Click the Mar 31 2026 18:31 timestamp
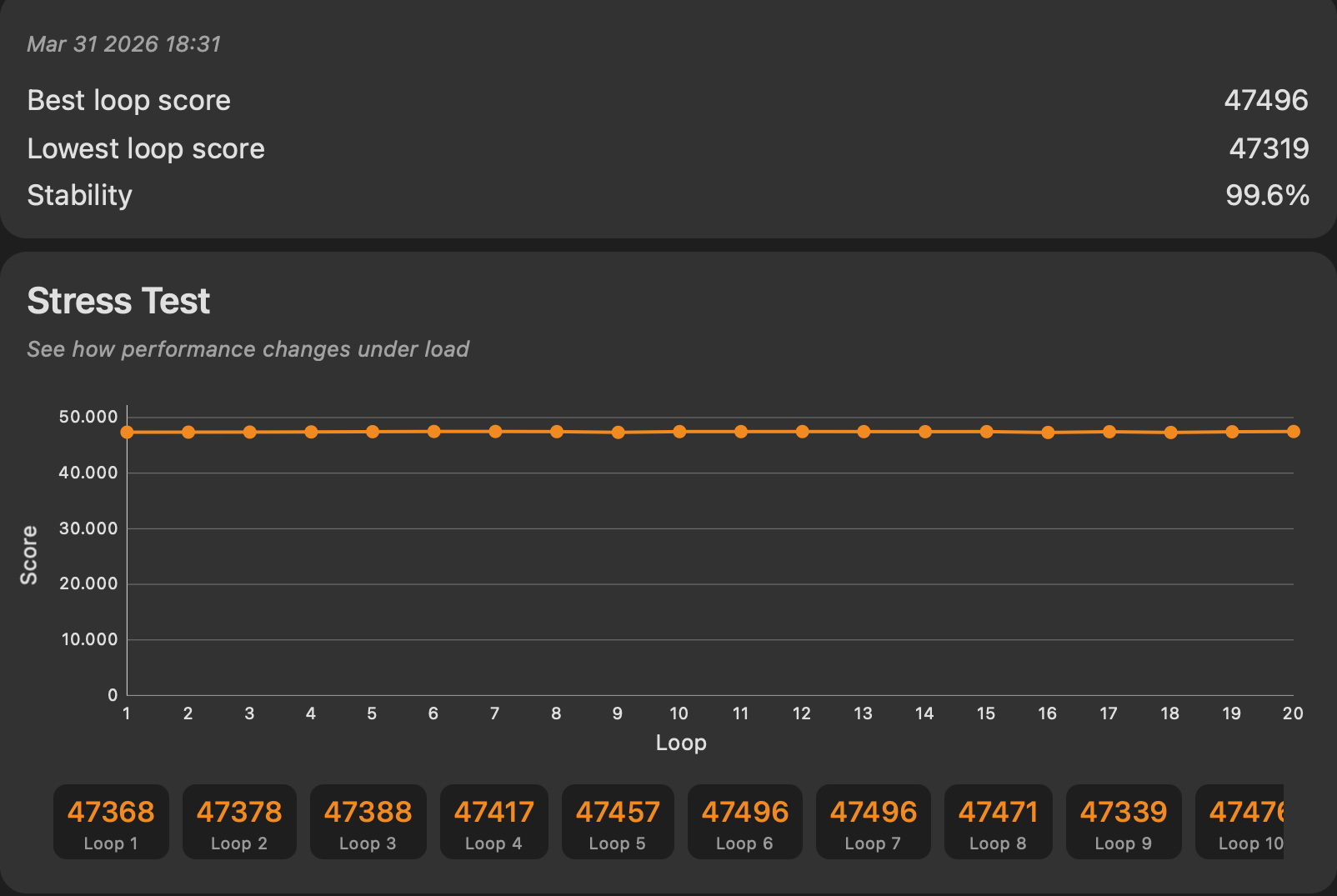1337x896 pixels. tap(124, 44)
